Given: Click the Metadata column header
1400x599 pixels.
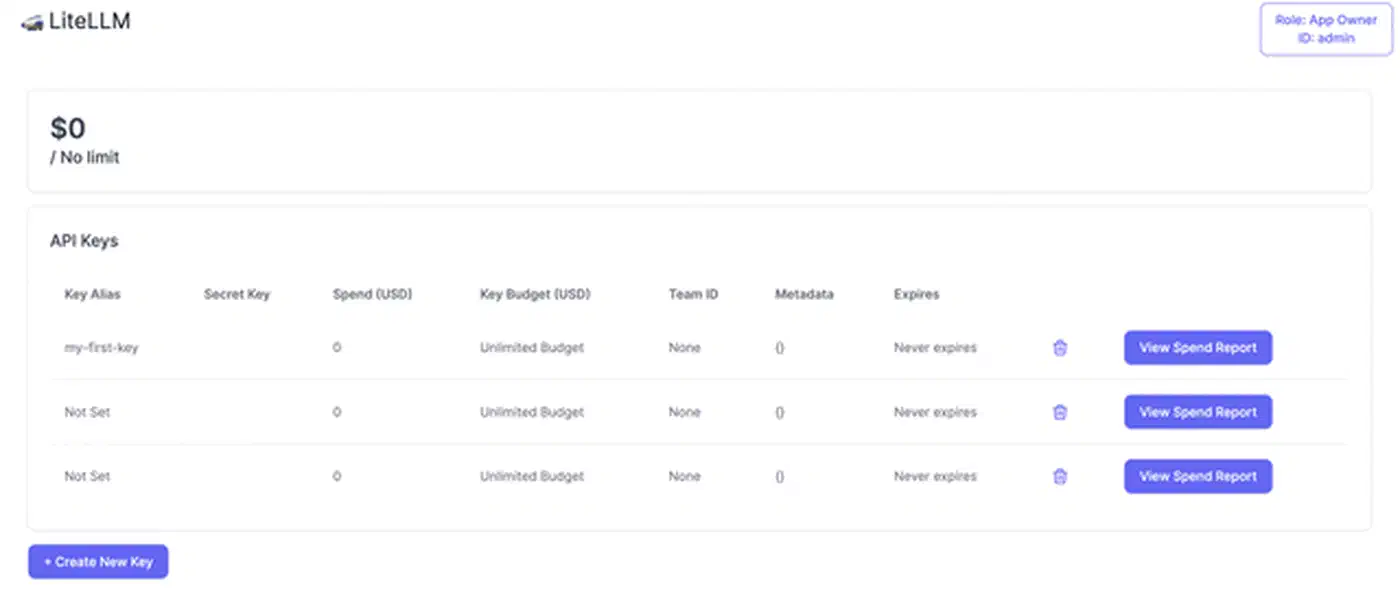Looking at the screenshot, I should click(x=804, y=295).
